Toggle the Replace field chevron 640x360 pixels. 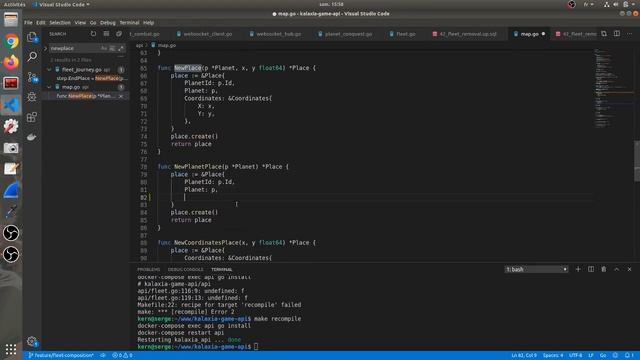45,48
